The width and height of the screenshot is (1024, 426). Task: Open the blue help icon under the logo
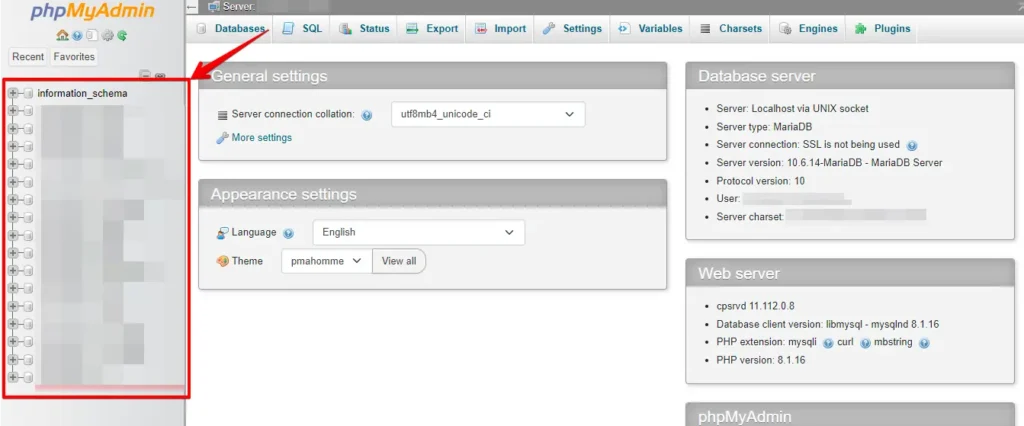(x=77, y=35)
